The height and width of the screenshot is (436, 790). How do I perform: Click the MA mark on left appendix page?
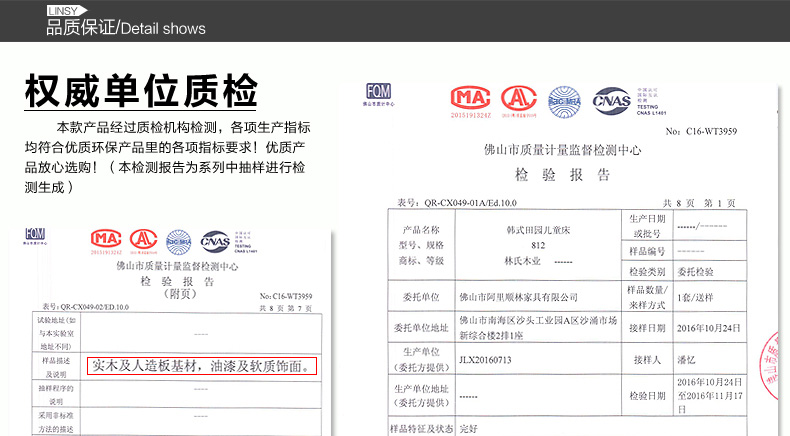(106, 241)
